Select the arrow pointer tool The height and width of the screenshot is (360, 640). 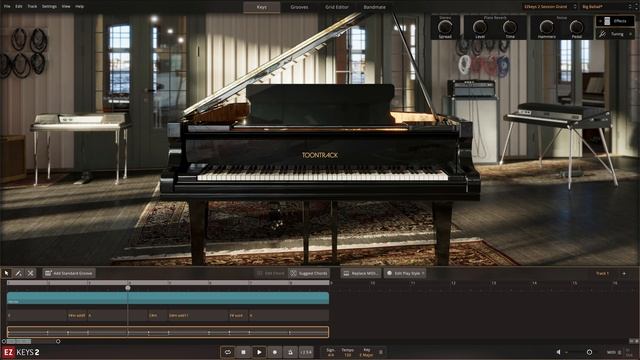click(x=7, y=273)
